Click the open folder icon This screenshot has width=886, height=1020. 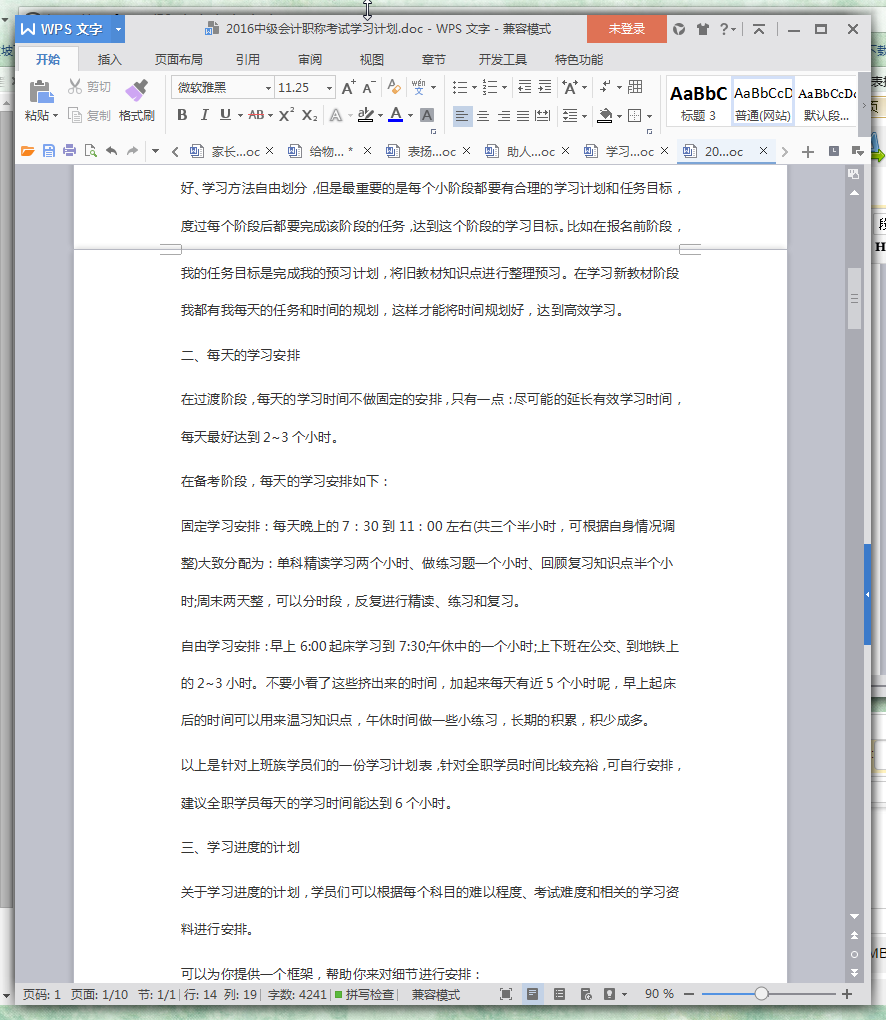coord(27,151)
